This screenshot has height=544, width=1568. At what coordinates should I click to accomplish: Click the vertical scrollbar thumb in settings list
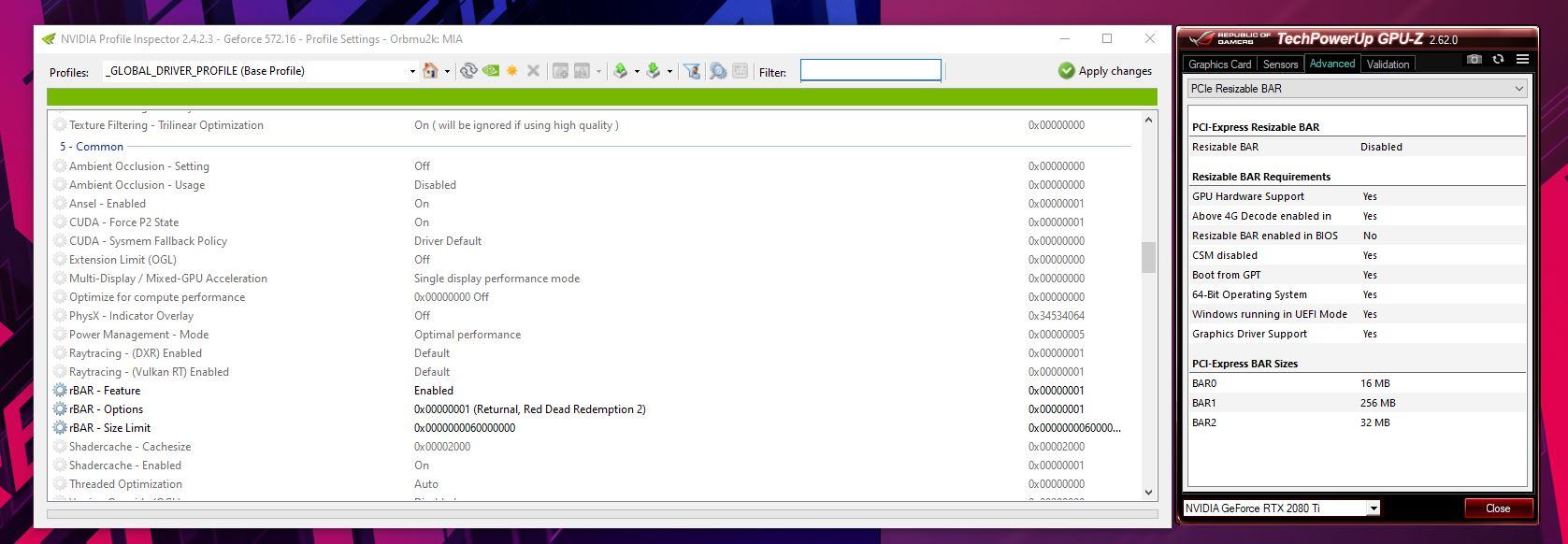pyautogui.click(x=1149, y=258)
